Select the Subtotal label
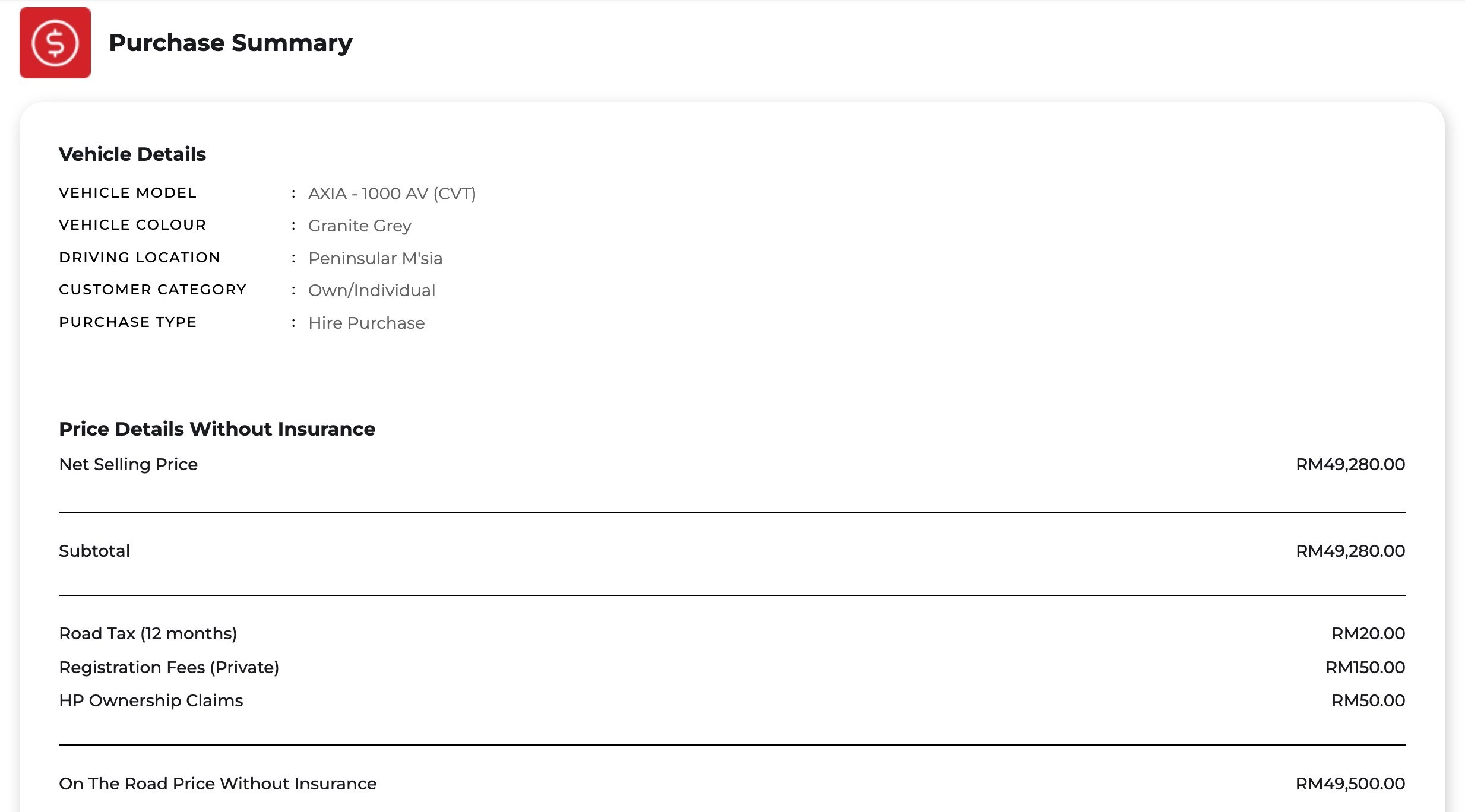1465x812 pixels. pyautogui.click(x=94, y=551)
